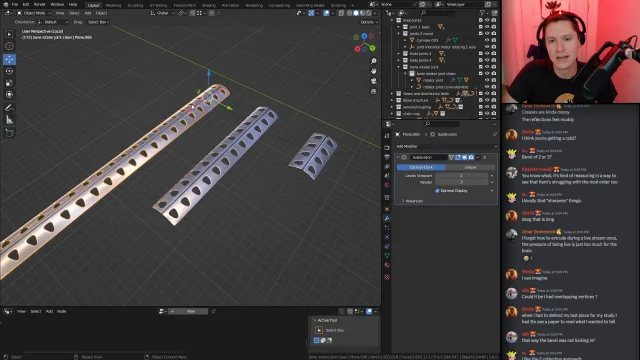Viewport: 640px width, 360px height.
Task: Hide rotator joint object via eye icon
Action: point(487,80)
